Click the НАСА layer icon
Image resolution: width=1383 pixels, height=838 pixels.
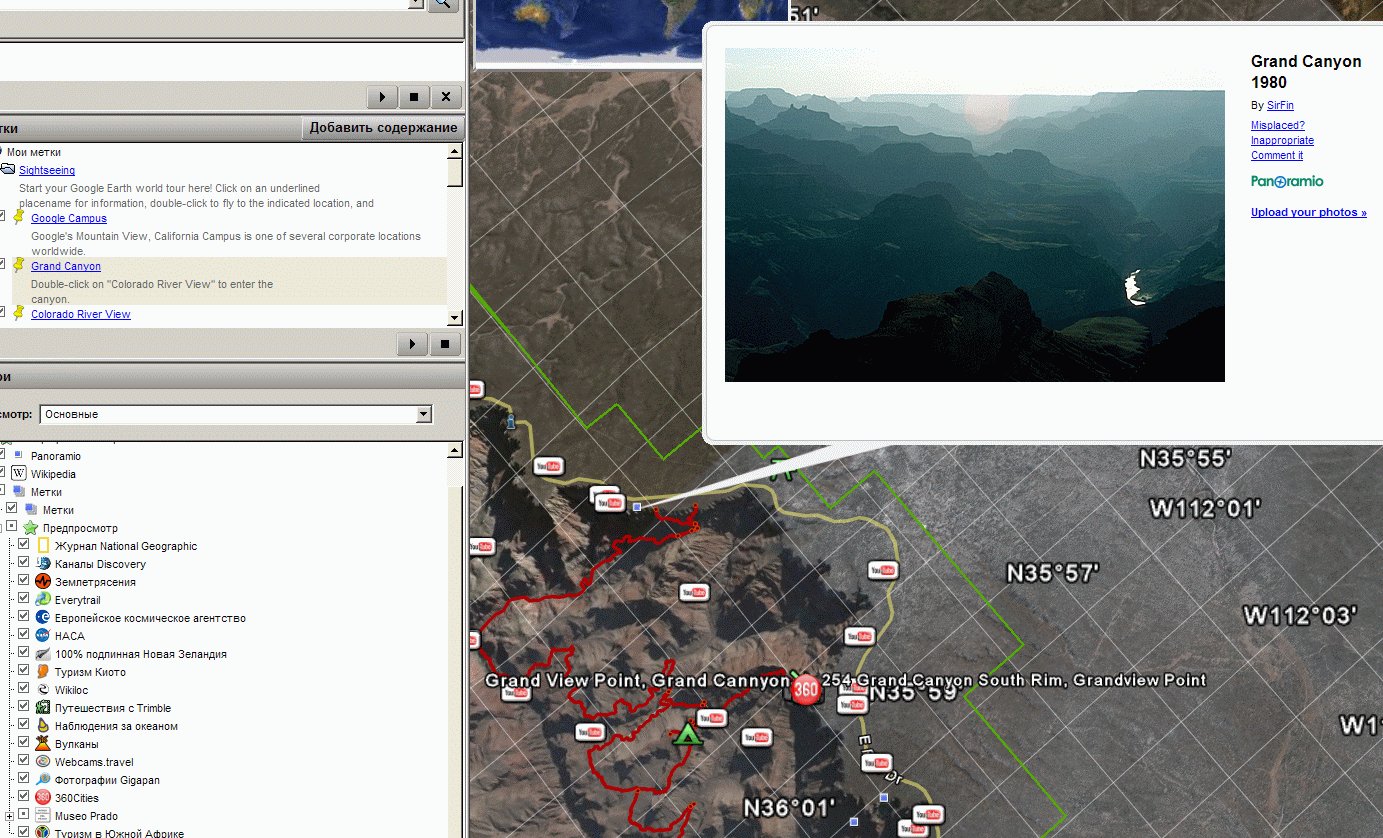pyautogui.click(x=43, y=636)
